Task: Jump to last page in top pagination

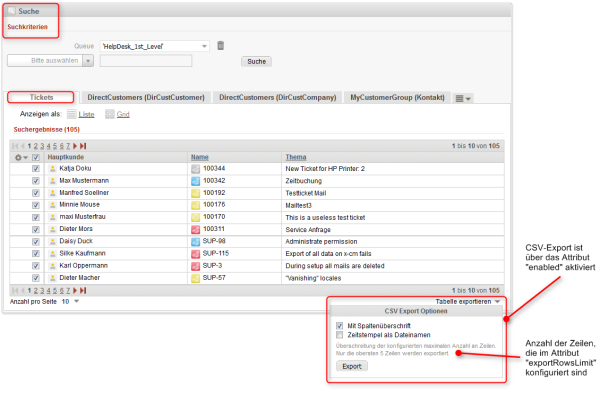Action: [83, 146]
